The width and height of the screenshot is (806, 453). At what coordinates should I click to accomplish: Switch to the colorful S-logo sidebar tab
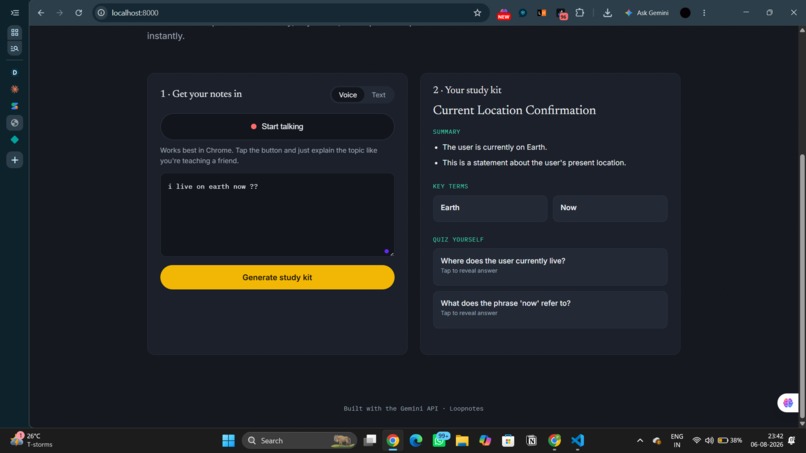point(14,106)
